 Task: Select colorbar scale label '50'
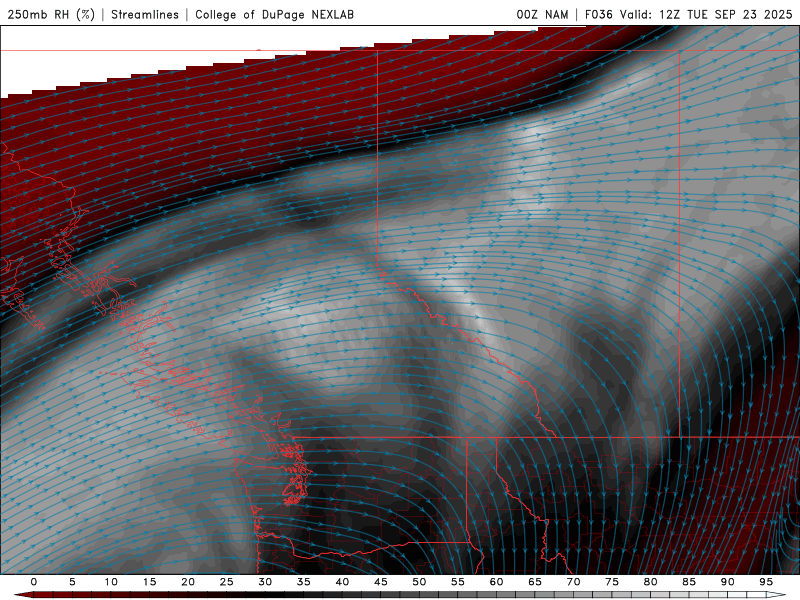coord(419,582)
